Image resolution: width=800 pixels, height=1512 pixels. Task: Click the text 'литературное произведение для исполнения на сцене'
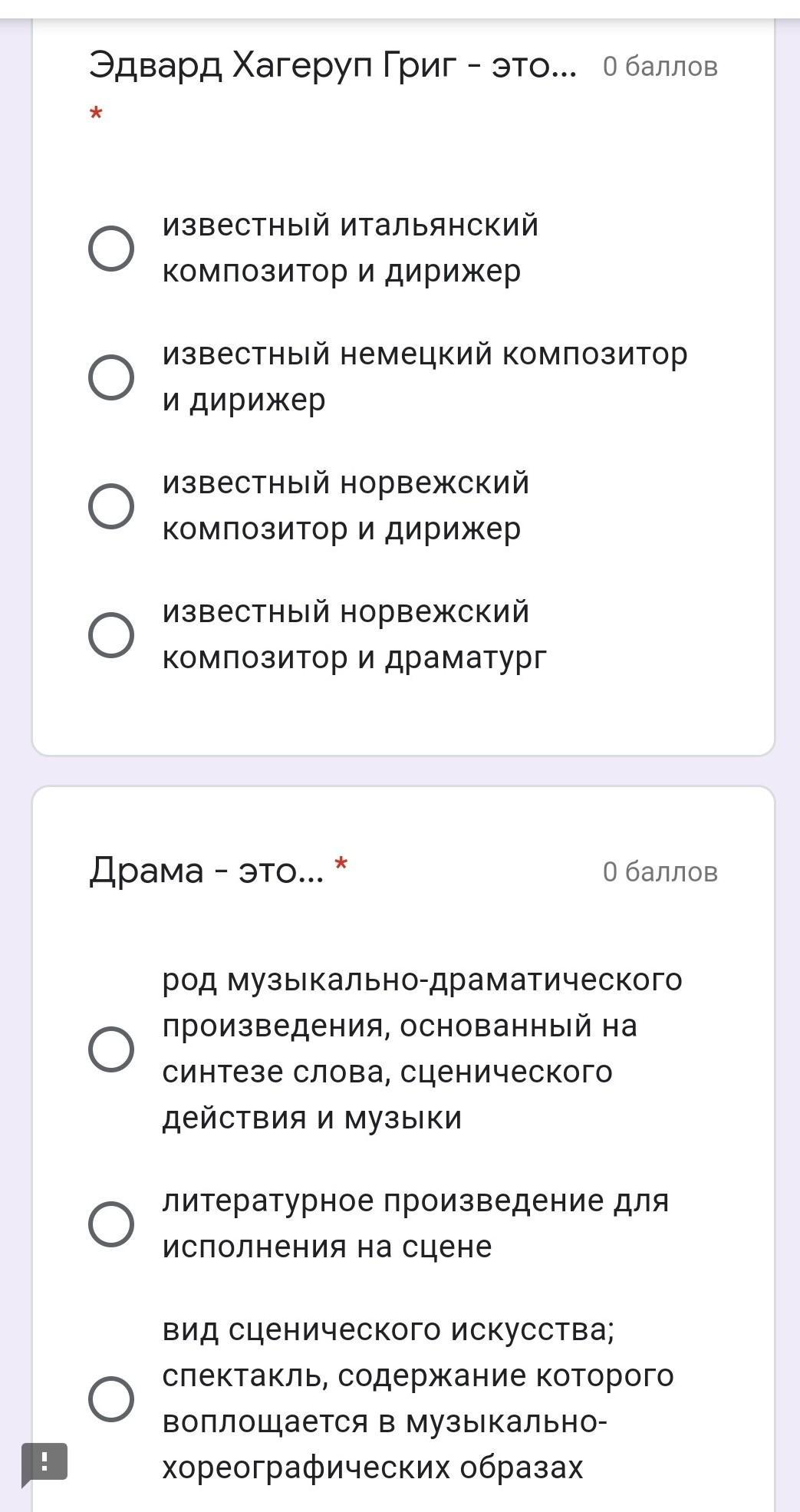click(415, 1223)
